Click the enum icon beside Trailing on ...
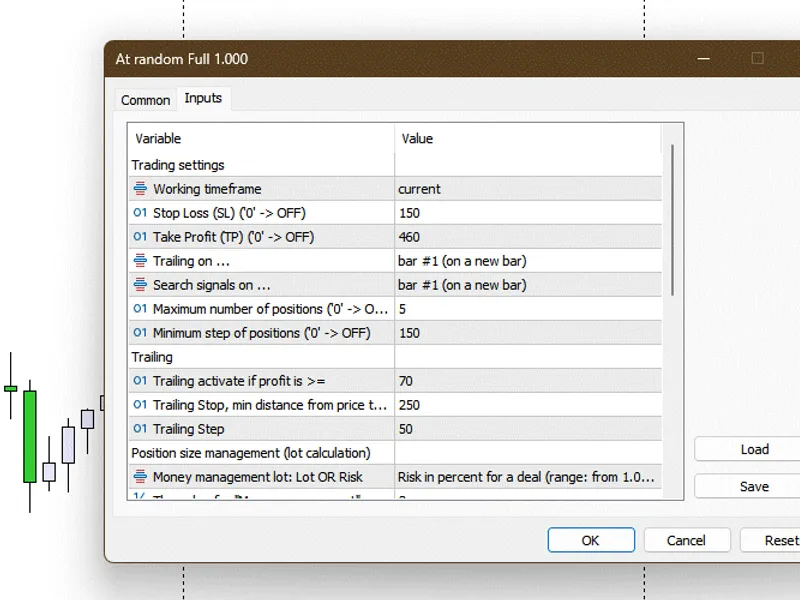This screenshot has height=600, width=800. pos(140,261)
